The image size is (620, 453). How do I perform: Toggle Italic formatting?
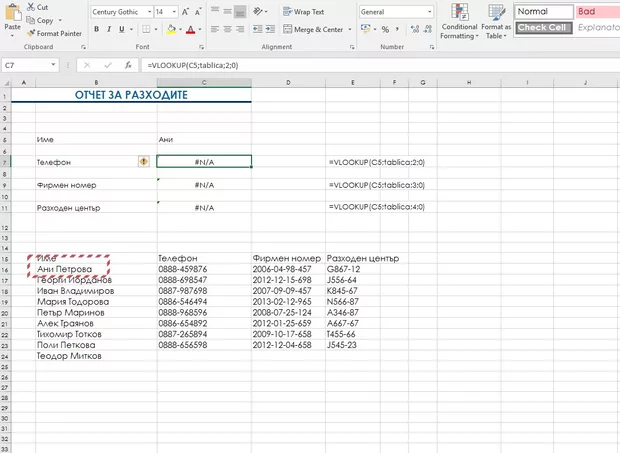(109, 29)
